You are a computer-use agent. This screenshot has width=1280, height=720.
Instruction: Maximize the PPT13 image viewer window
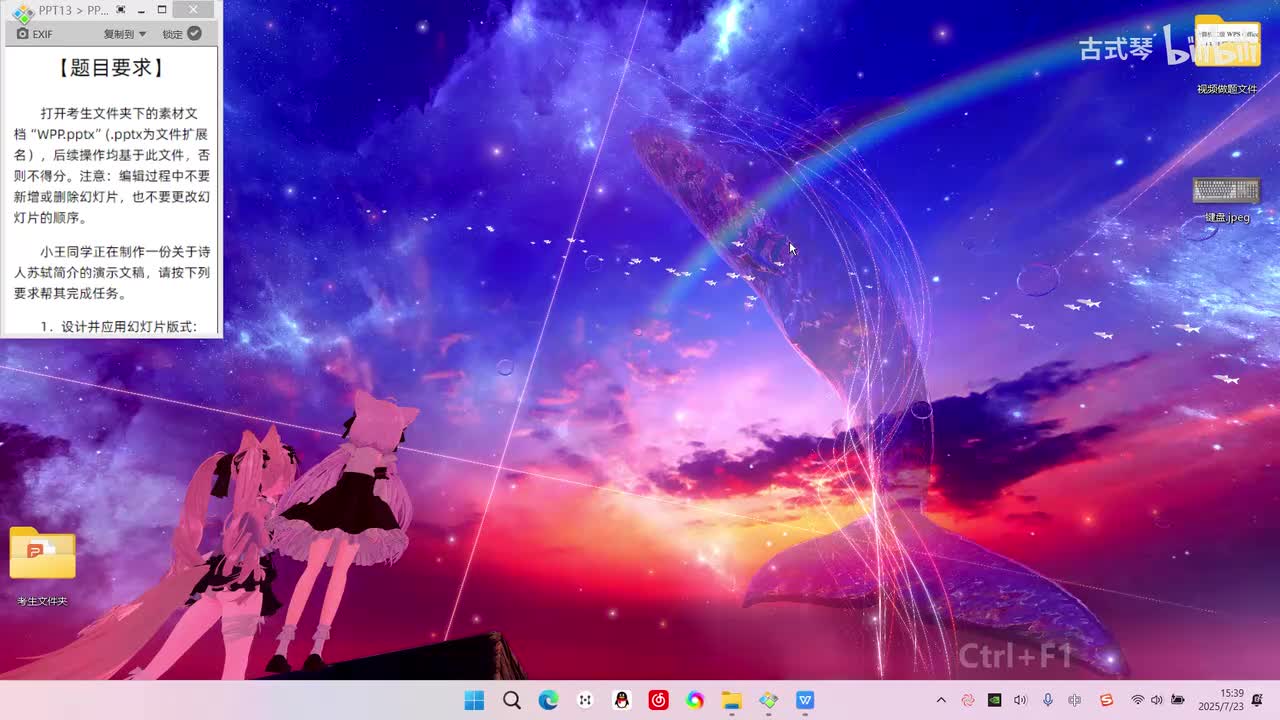[162, 10]
